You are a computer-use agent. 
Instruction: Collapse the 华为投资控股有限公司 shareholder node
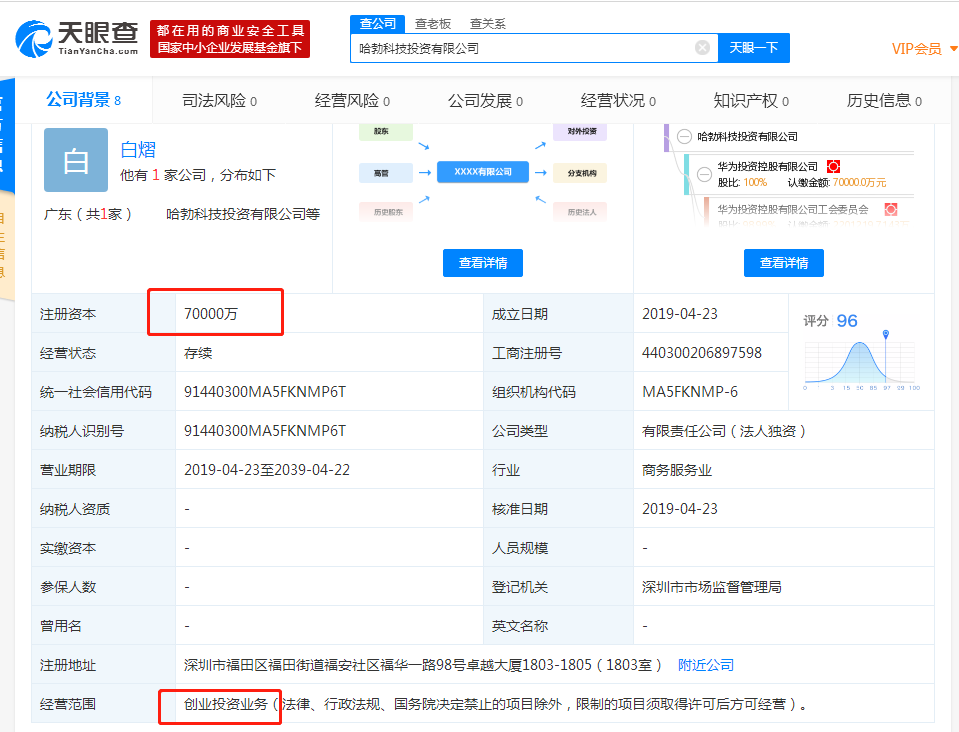(x=704, y=174)
